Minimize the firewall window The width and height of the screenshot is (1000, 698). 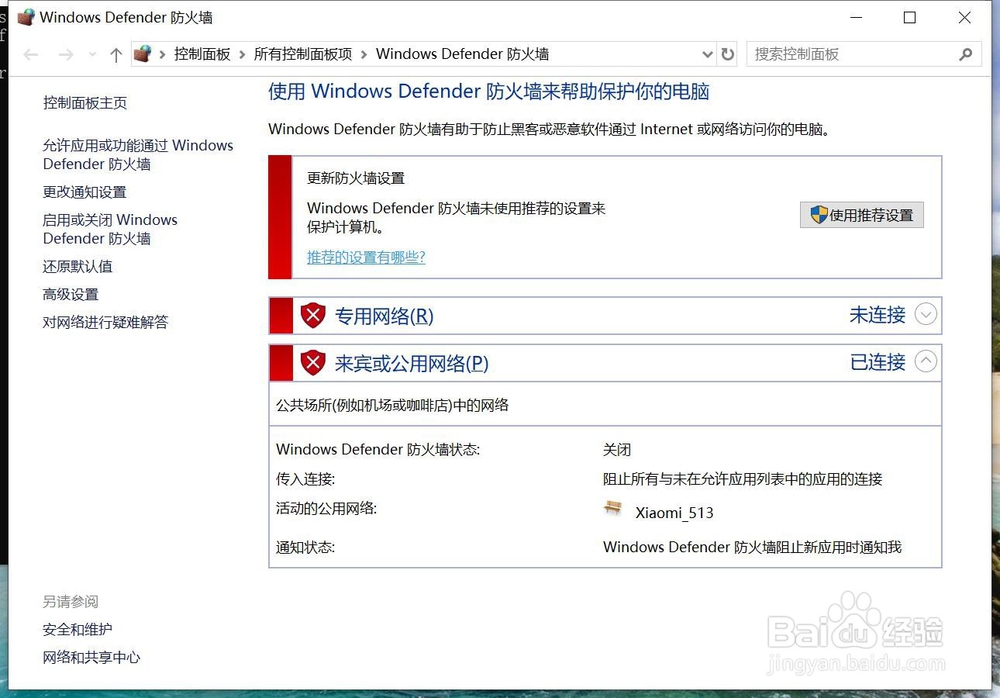856,18
